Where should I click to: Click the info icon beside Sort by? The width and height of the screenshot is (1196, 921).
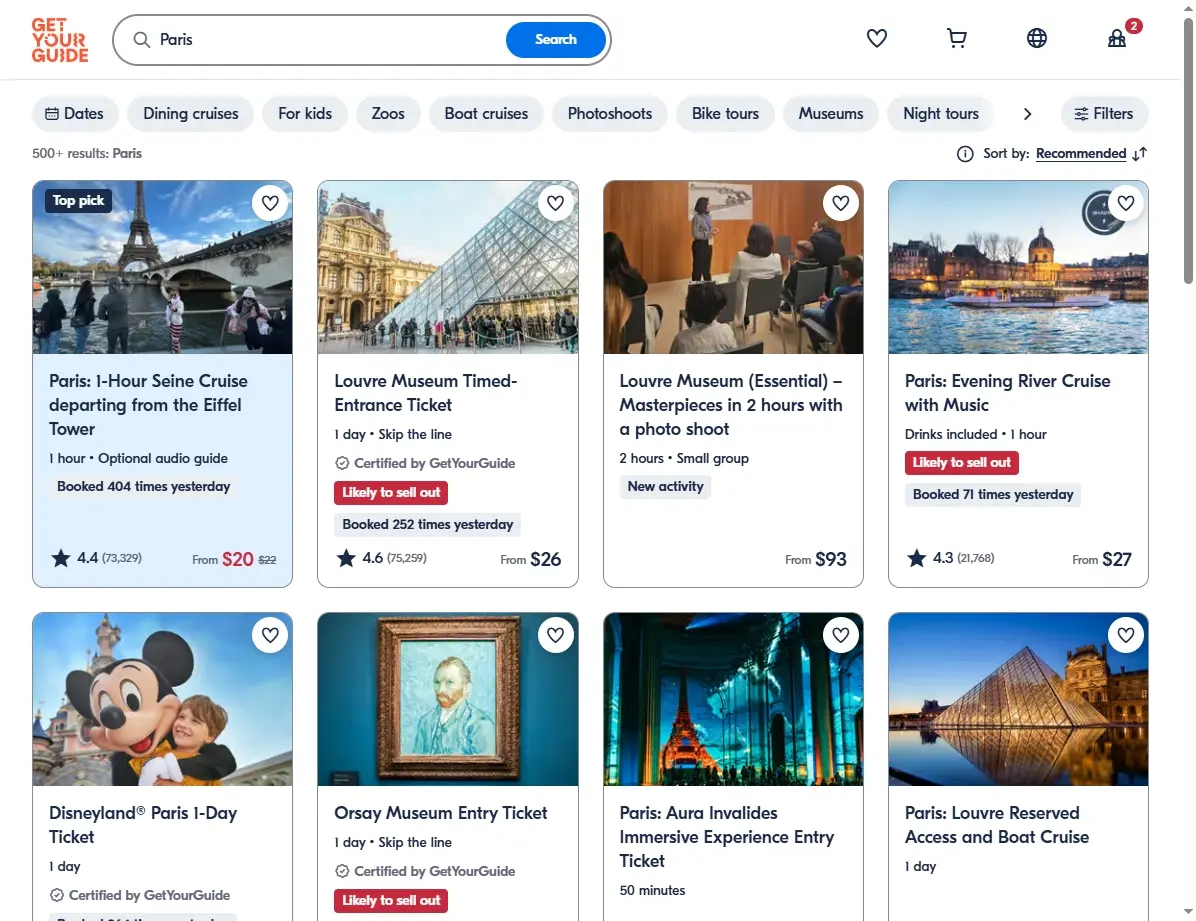tap(965, 154)
